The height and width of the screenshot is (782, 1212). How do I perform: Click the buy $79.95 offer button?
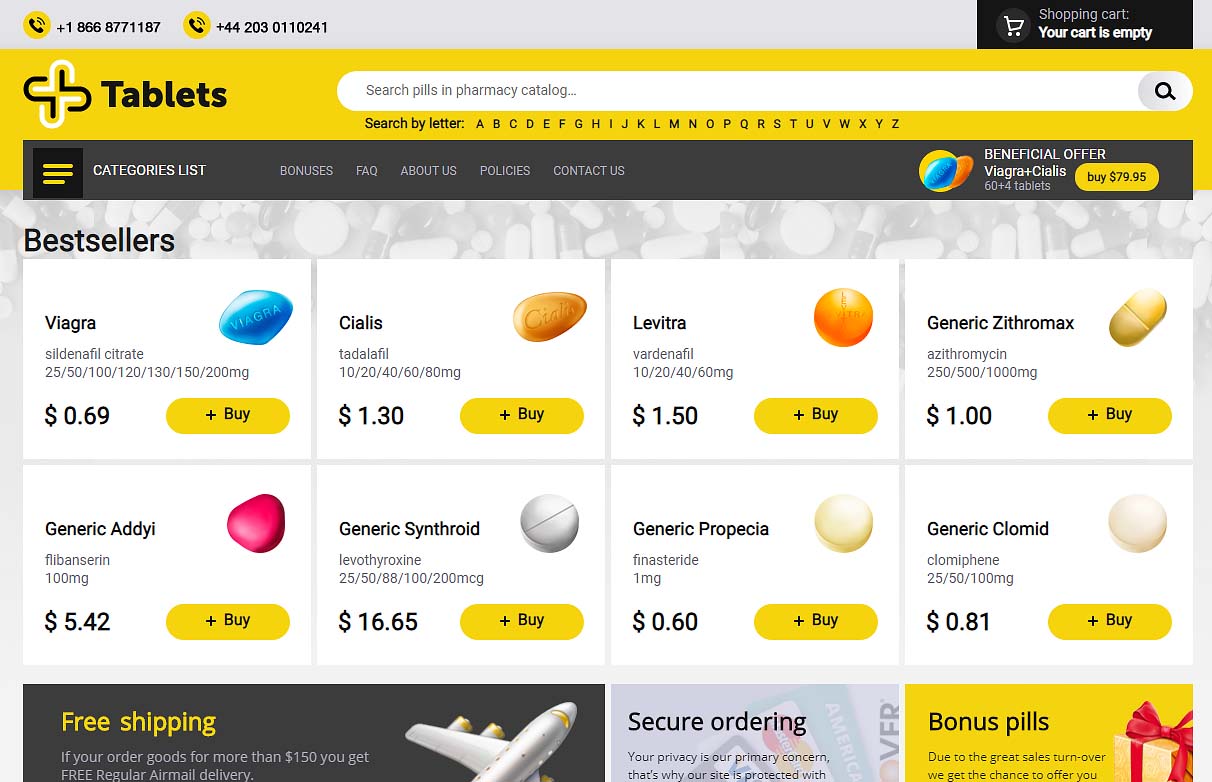click(x=1117, y=177)
